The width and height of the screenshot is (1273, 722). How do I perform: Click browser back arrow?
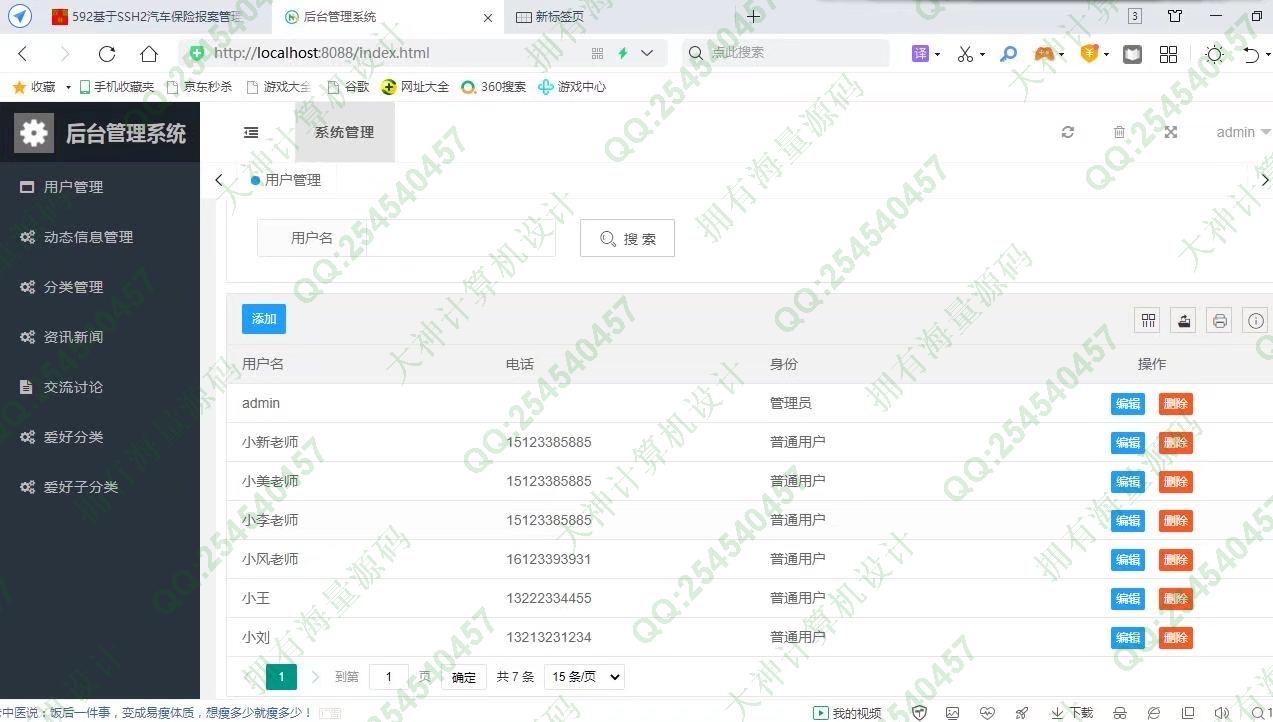tap(23, 54)
